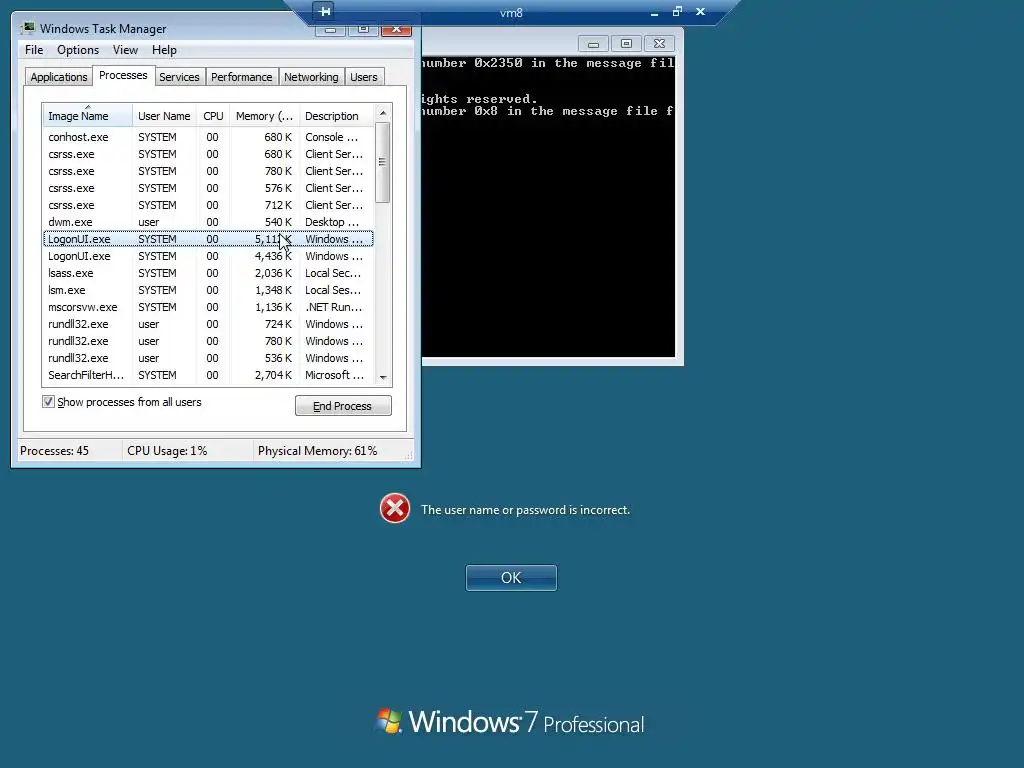This screenshot has height=768, width=1024.
Task: Click the End Process button
Action: point(343,406)
